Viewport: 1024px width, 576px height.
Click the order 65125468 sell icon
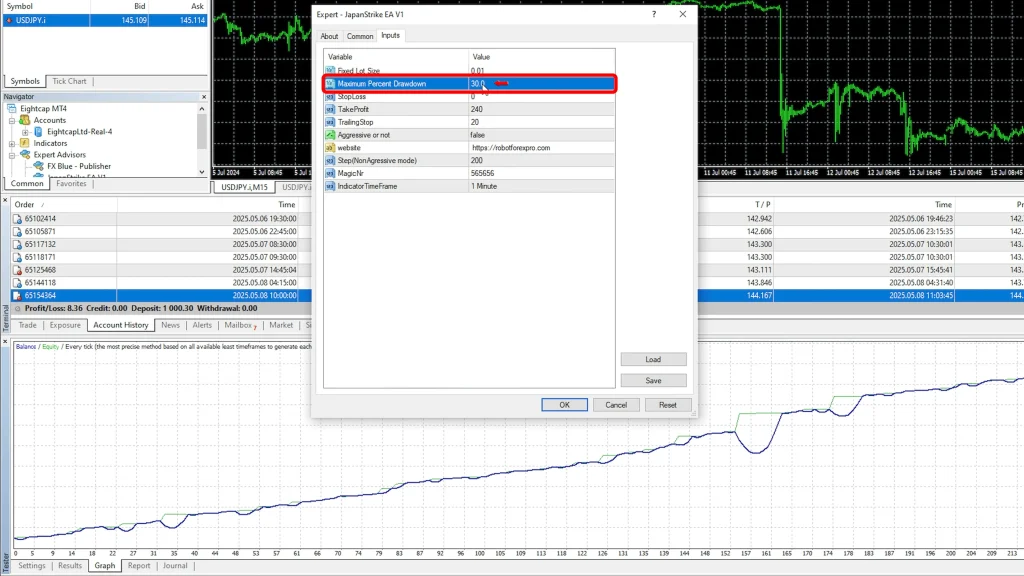click(18, 270)
